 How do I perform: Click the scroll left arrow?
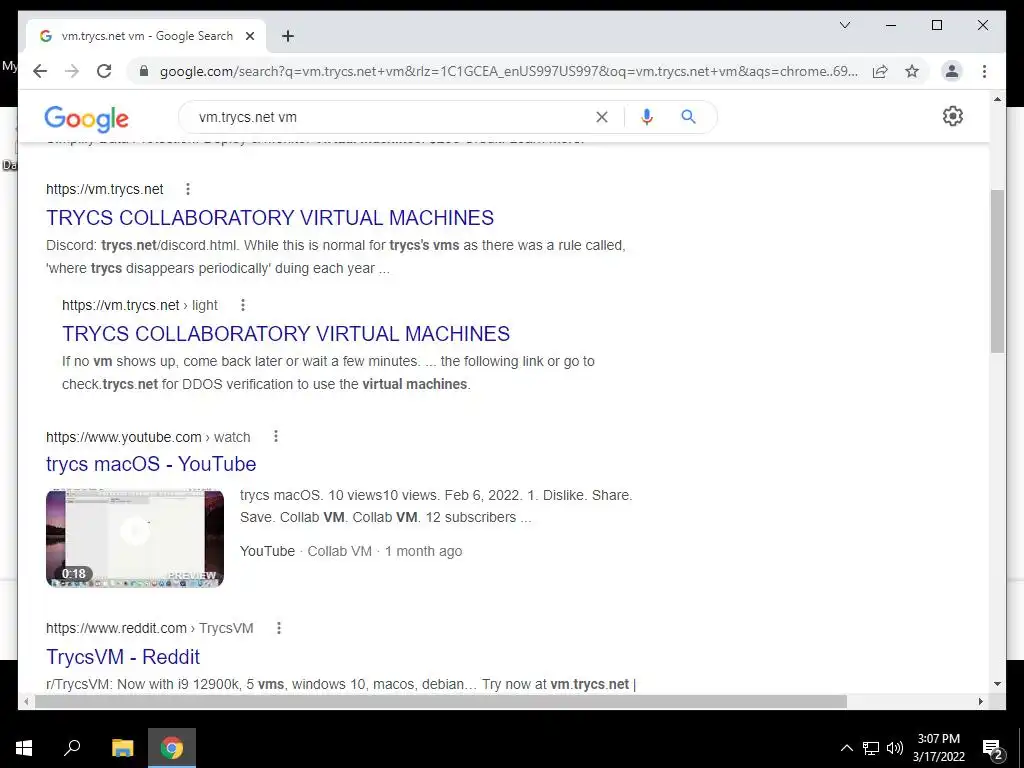pos(26,701)
